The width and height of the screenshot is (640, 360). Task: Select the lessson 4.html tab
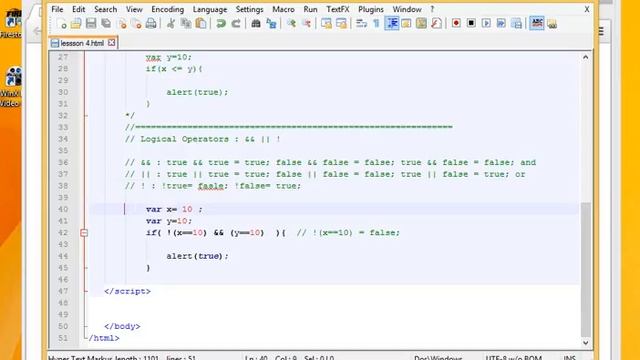tap(82, 43)
